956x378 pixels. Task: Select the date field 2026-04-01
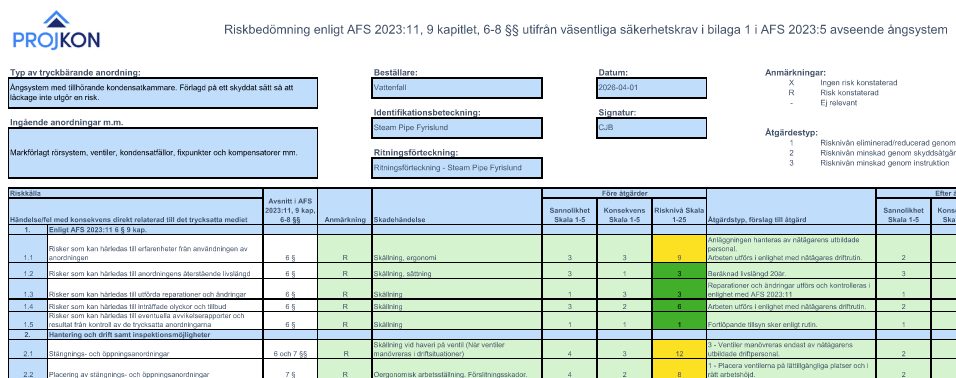tap(651, 88)
